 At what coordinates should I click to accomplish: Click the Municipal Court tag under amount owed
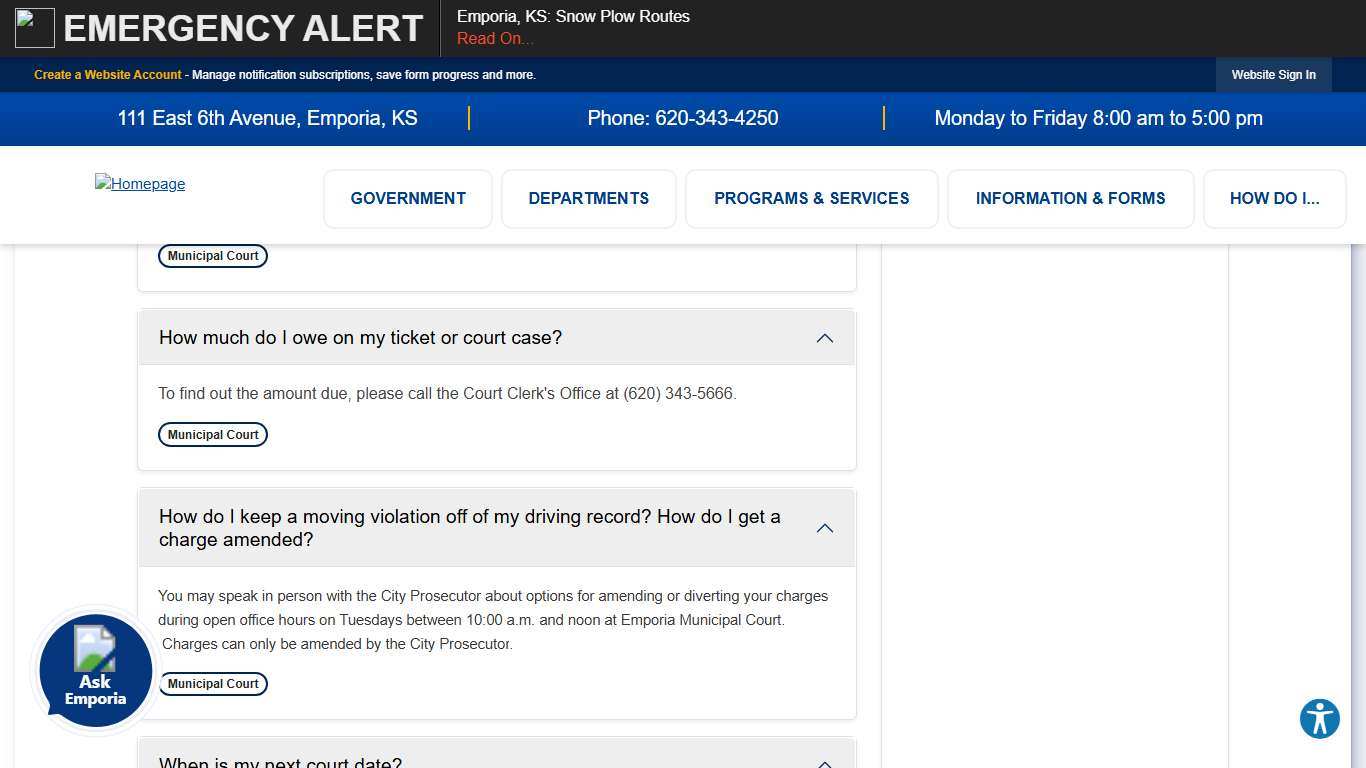(x=213, y=435)
